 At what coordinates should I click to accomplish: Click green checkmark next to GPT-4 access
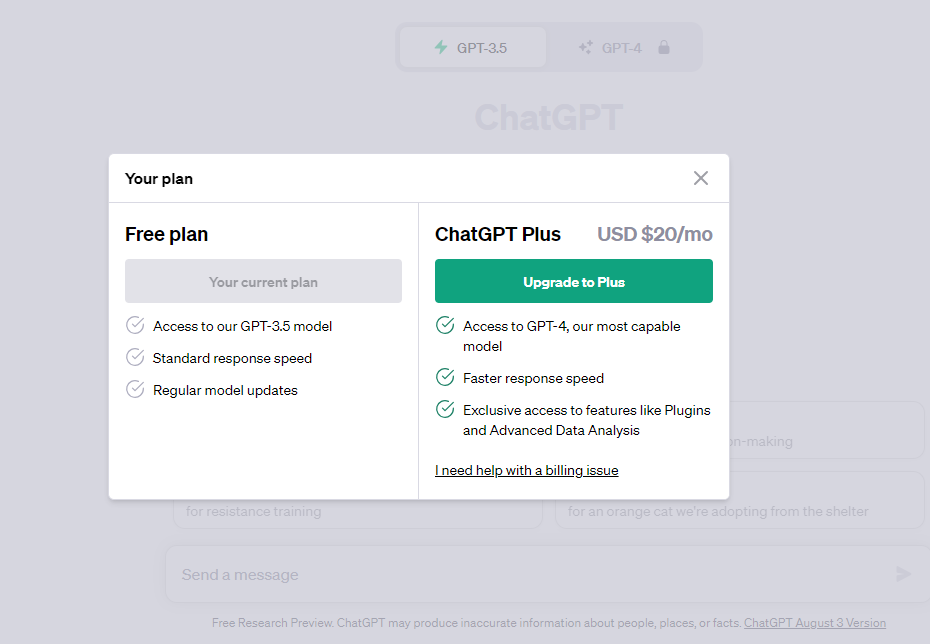tap(445, 325)
